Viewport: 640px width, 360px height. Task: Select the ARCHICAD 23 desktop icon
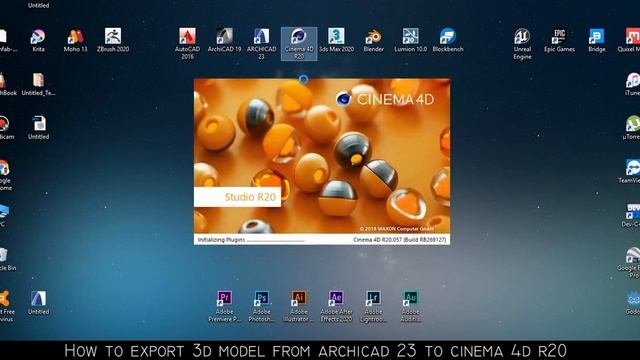[262, 44]
